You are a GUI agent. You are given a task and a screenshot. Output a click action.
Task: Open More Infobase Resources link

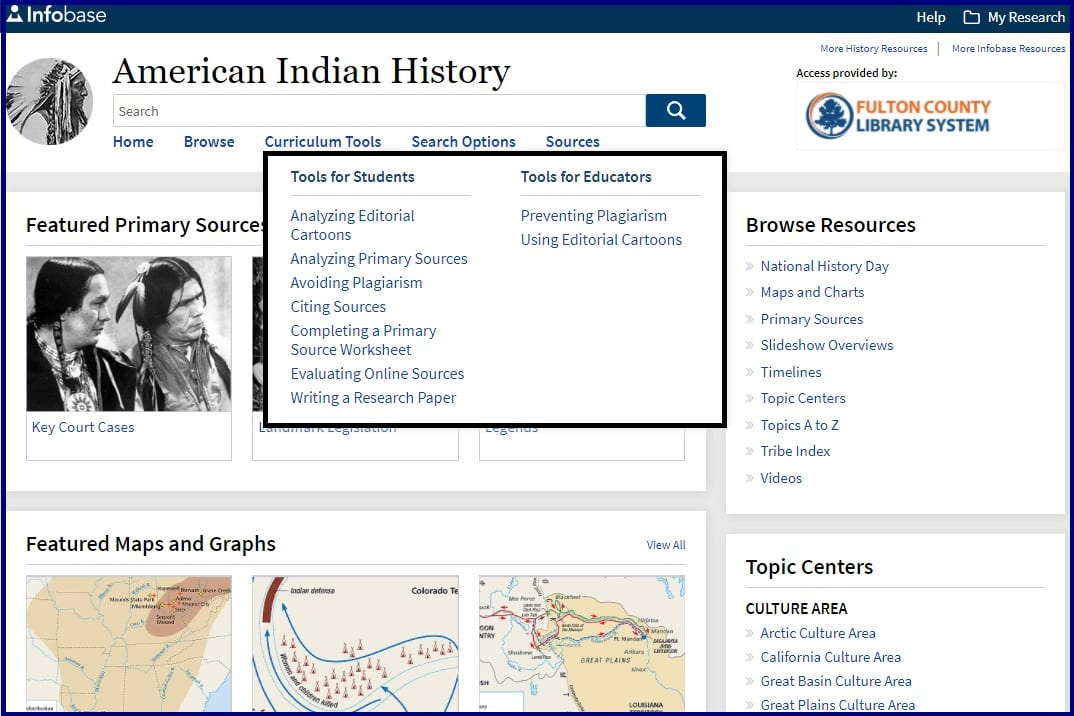[x=1008, y=48]
